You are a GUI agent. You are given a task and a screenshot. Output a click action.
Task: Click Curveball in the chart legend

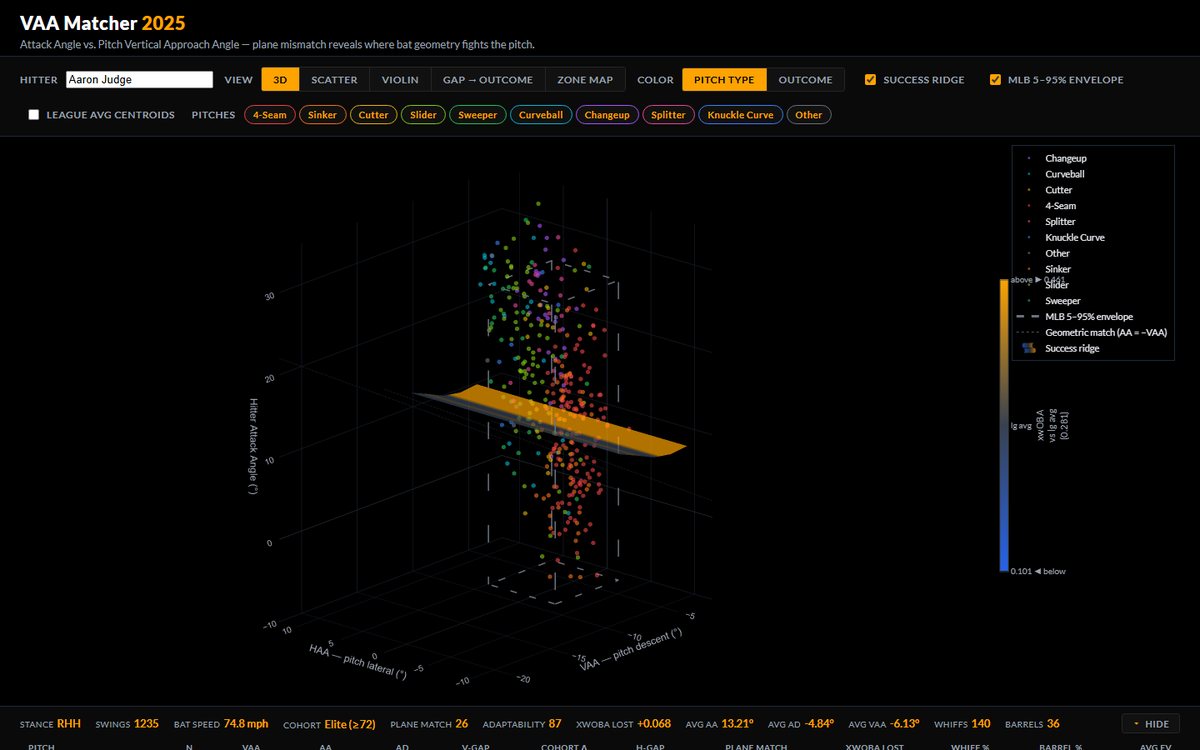pos(1065,174)
